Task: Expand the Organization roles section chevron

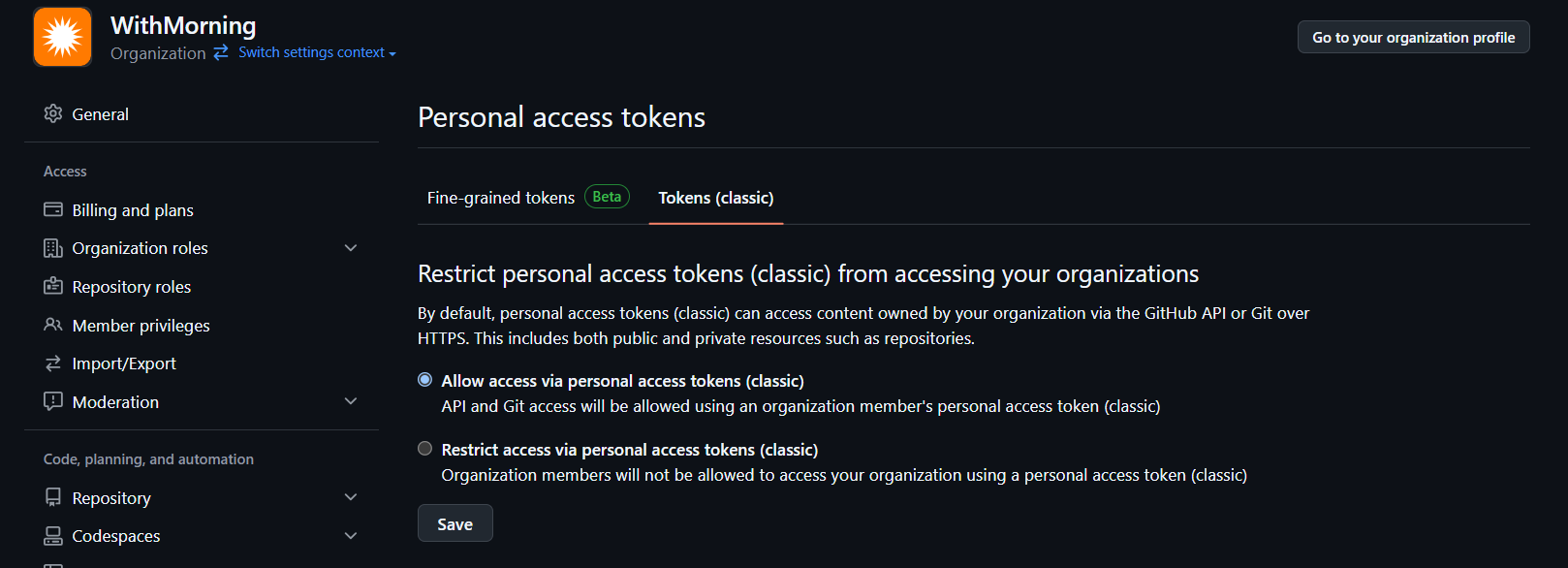Action: point(351,248)
